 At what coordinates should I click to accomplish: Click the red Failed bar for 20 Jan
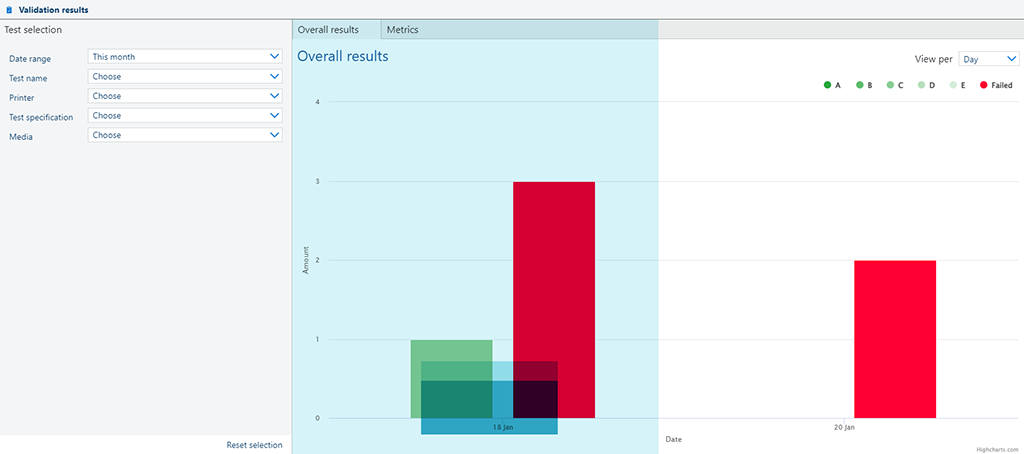[894, 338]
